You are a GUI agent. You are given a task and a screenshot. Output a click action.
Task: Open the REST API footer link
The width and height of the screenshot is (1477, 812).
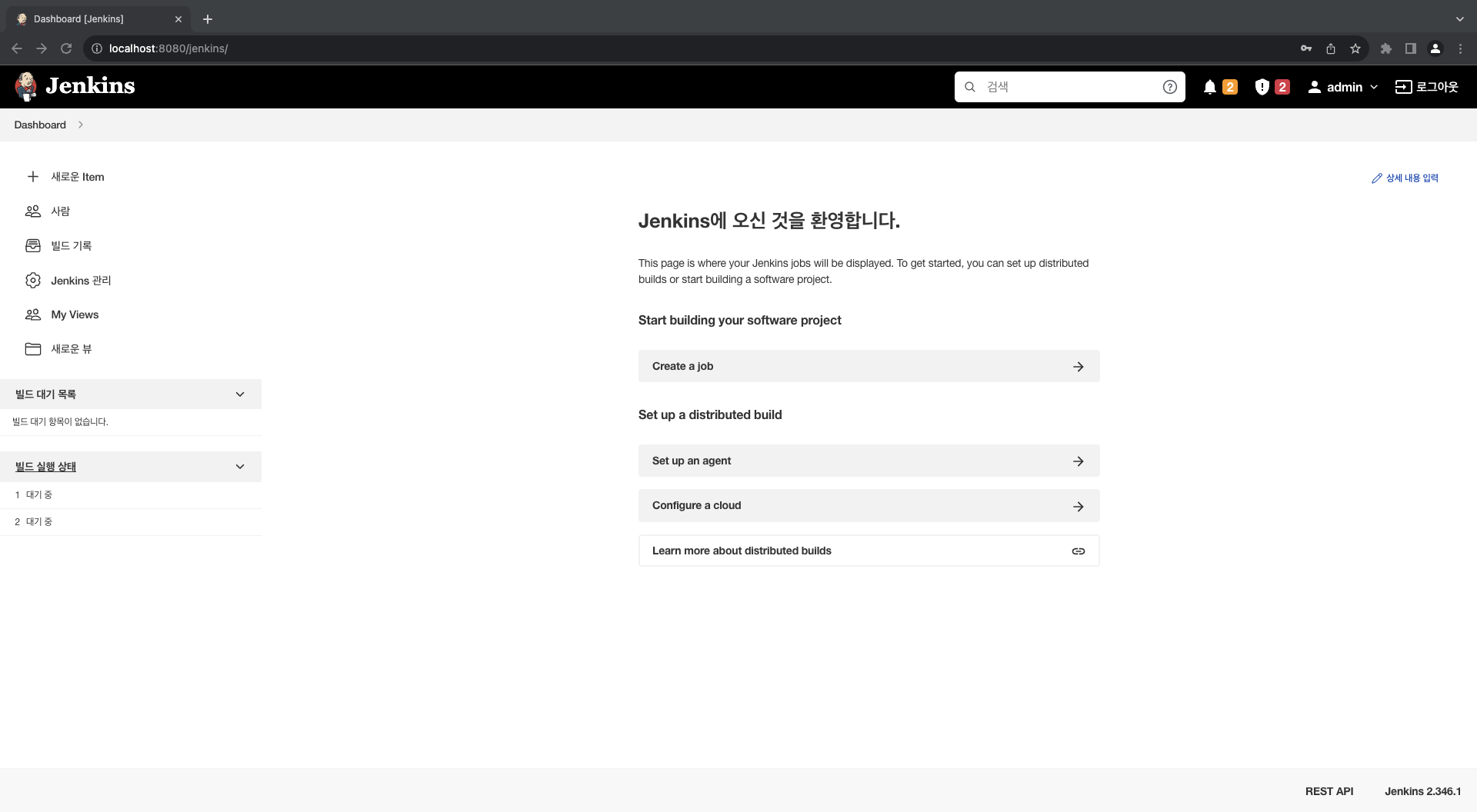click(1329, 791)
